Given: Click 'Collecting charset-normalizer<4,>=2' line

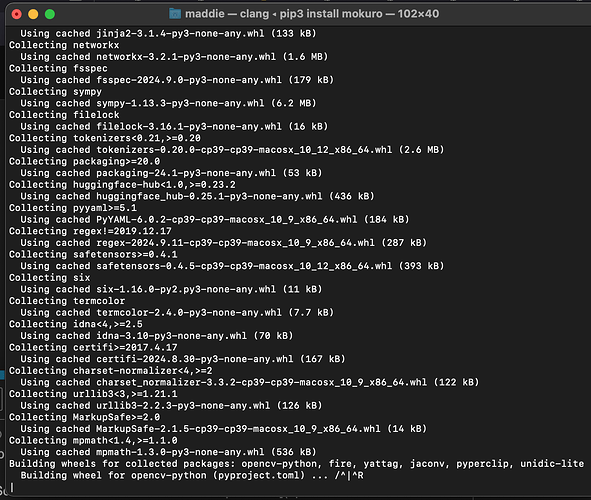Looking at the screenshot, I should click(x=110, y=371).
